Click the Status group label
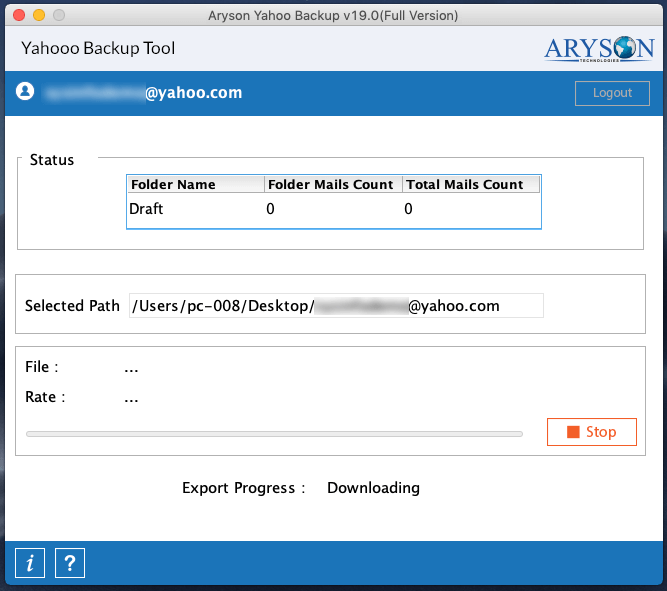 (52, 160)
